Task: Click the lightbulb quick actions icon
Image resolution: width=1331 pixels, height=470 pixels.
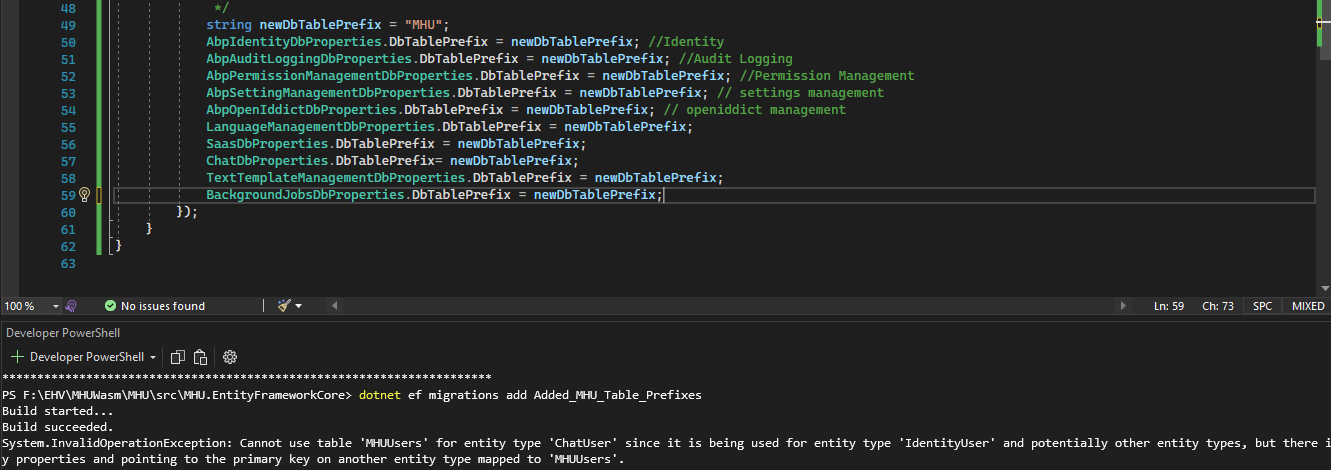Action: pos(85,195)
